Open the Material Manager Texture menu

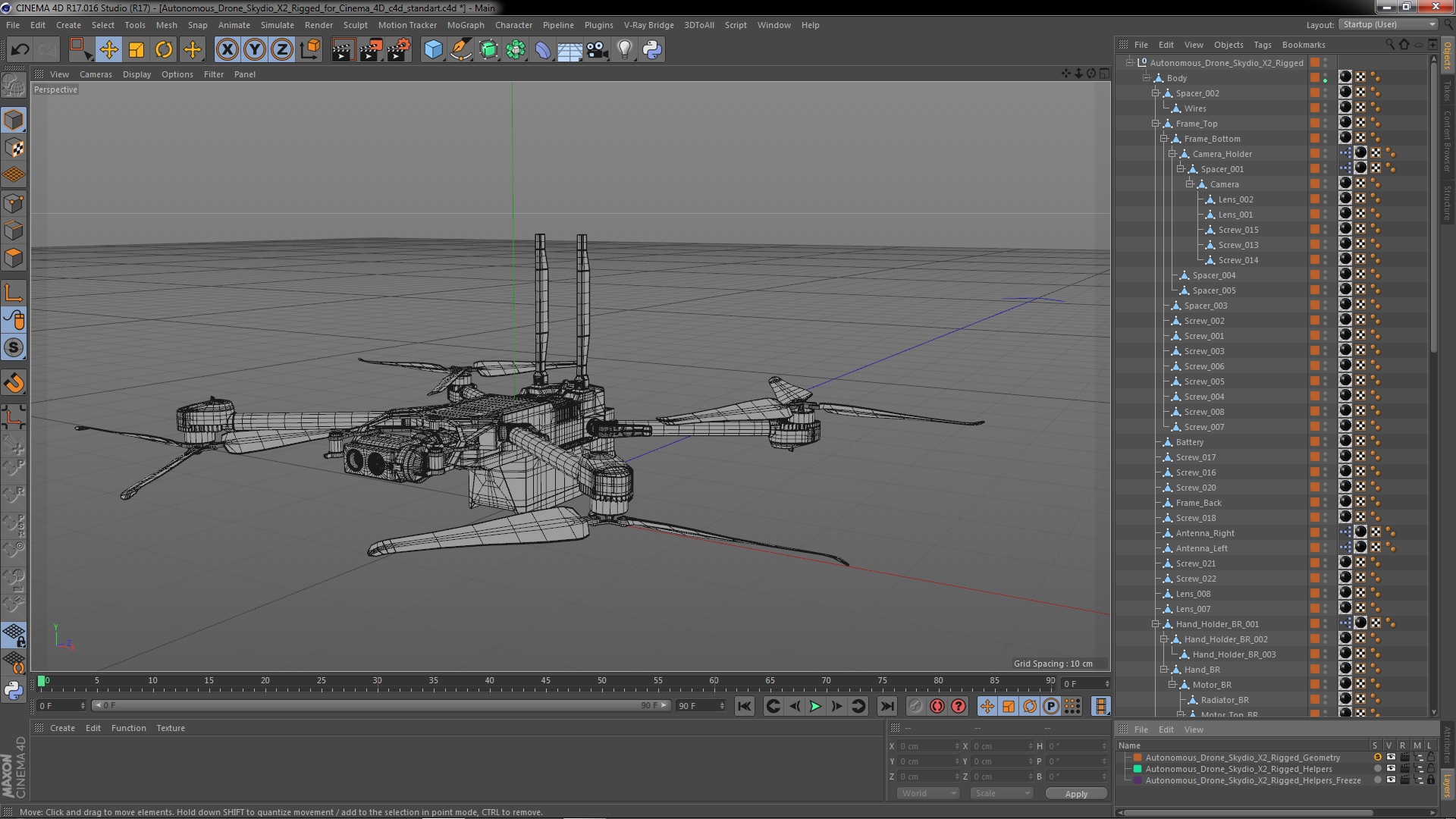tap(171, 728)
